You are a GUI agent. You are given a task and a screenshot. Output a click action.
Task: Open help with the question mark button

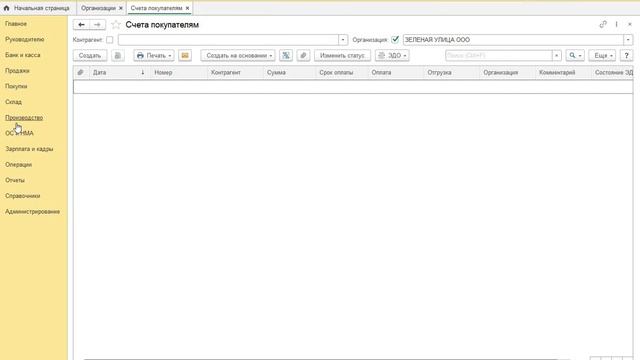click(x=627, y=56)
